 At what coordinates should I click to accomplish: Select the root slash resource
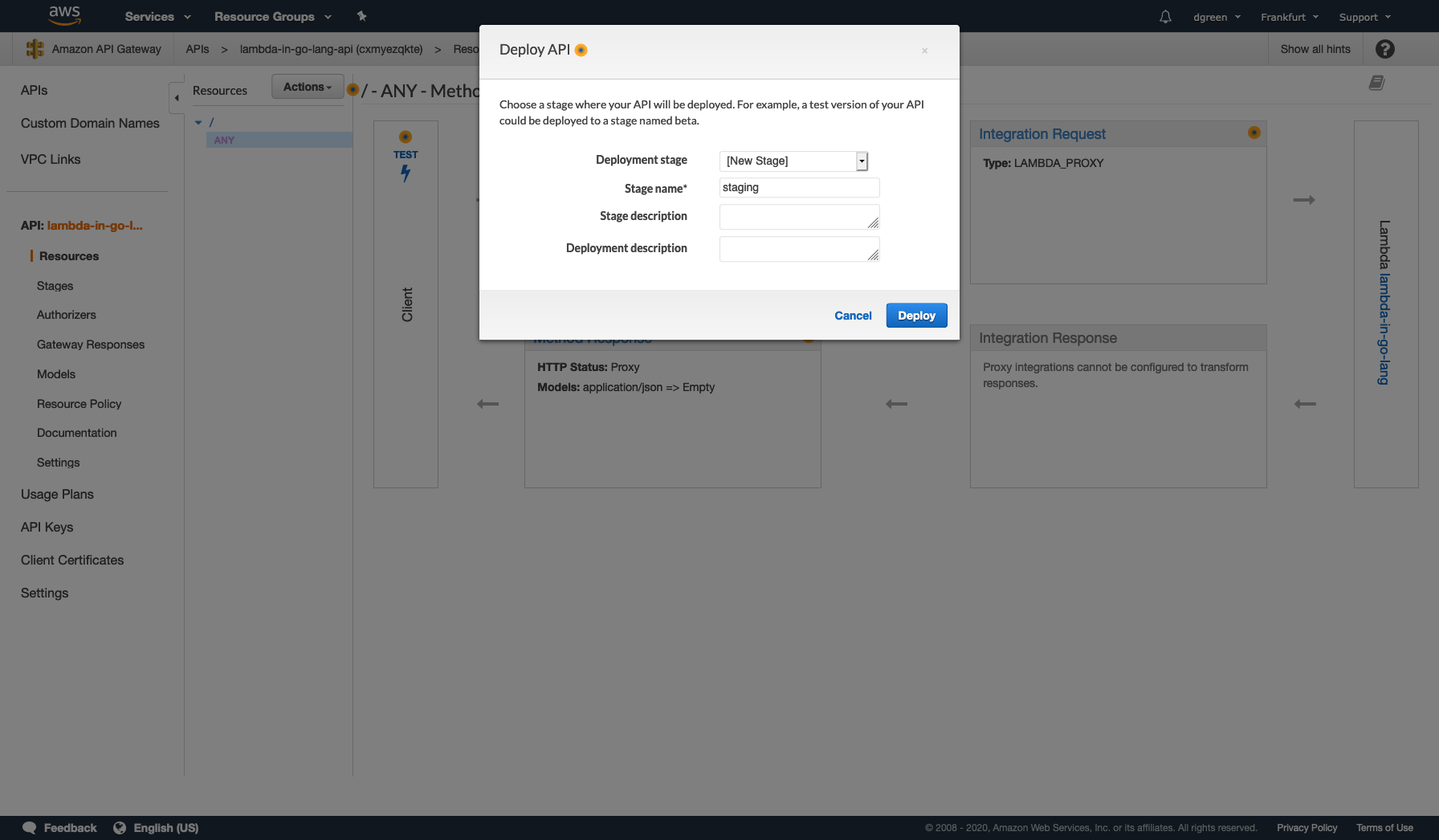pyautogui.click(x=211, y=122)
